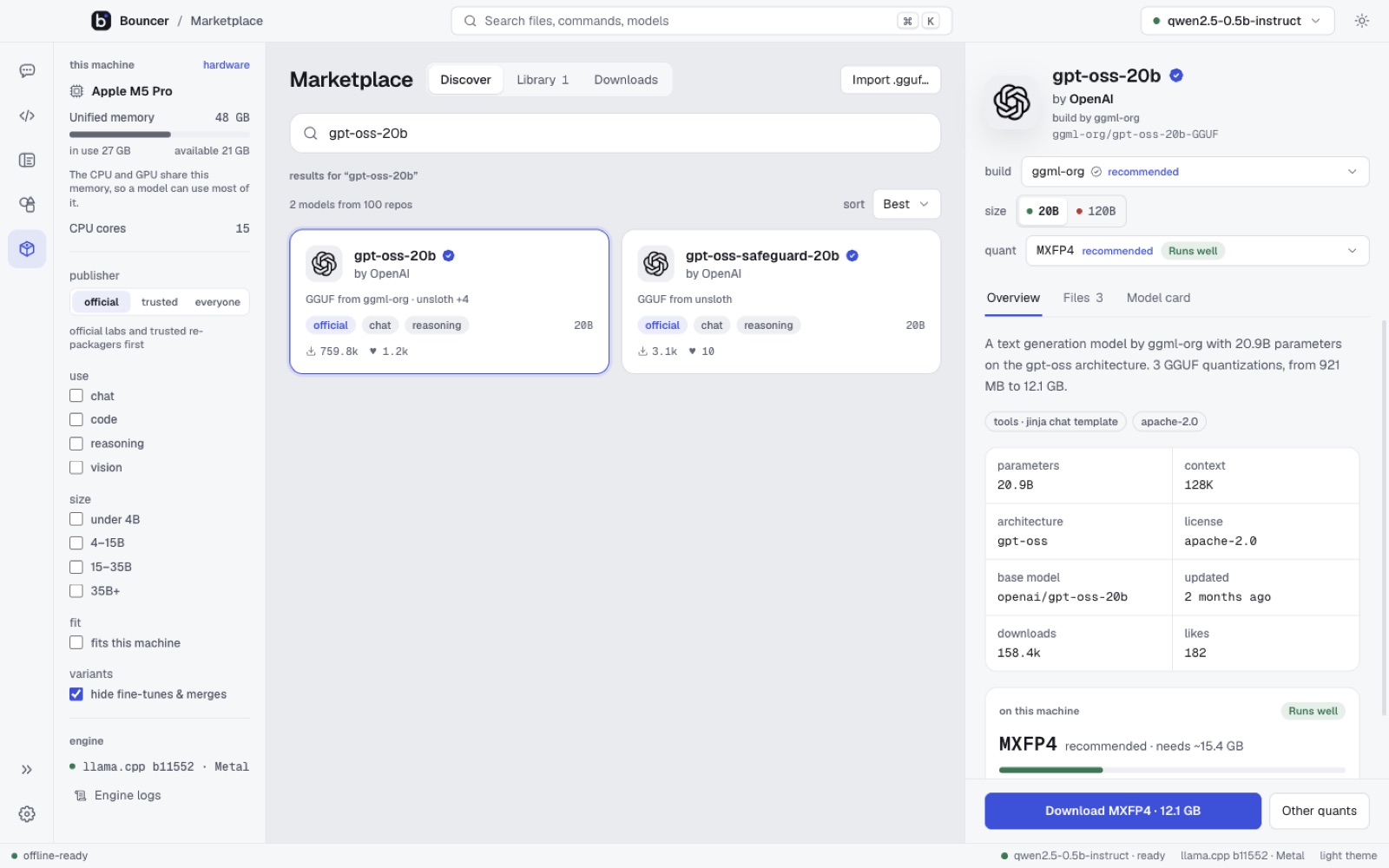
Task: Click Download MXFP4 12.1 GB button
Action: click(x=1122, y=811)
